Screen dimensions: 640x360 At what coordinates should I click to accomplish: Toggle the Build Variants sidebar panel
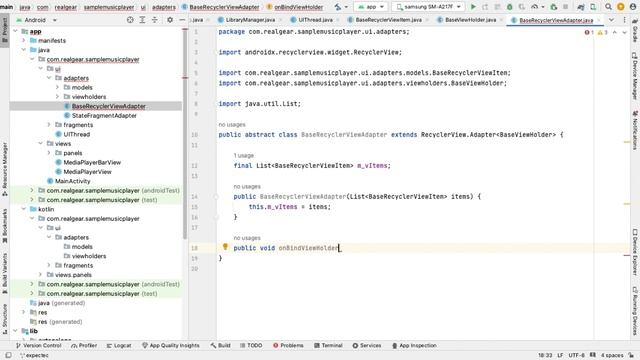click(x=4, y=273)
